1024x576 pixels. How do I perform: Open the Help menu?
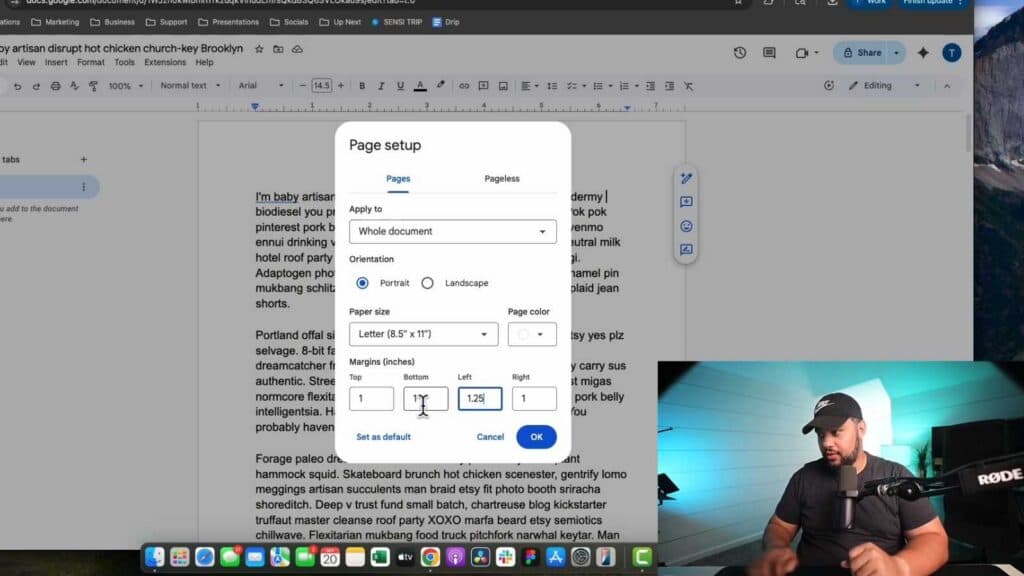(204, 62)
